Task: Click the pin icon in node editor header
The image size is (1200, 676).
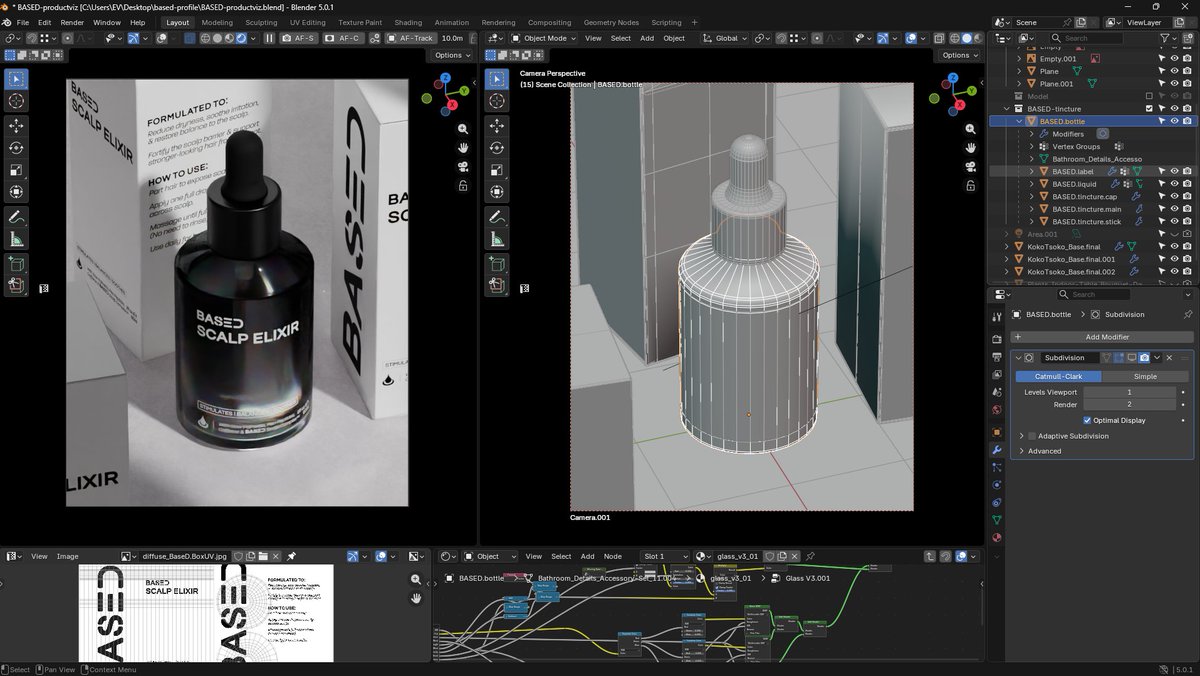Action: click(811, 556)
